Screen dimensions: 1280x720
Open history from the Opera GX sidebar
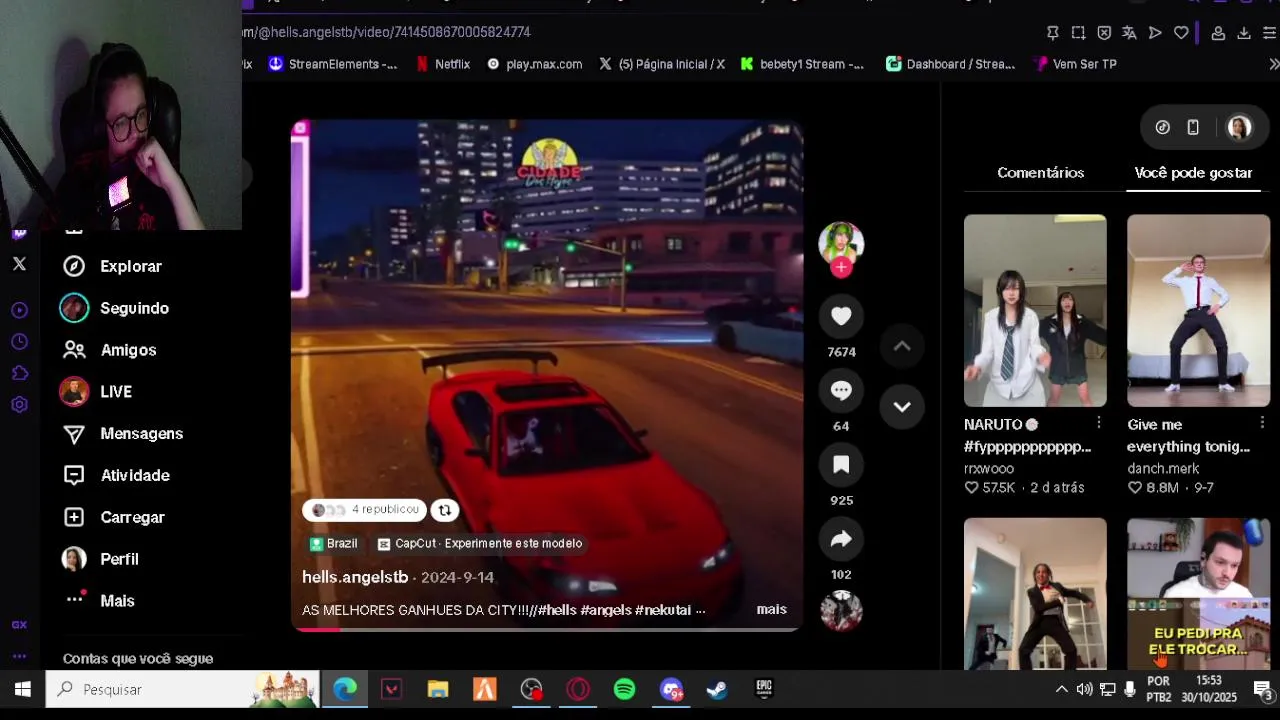19,342
